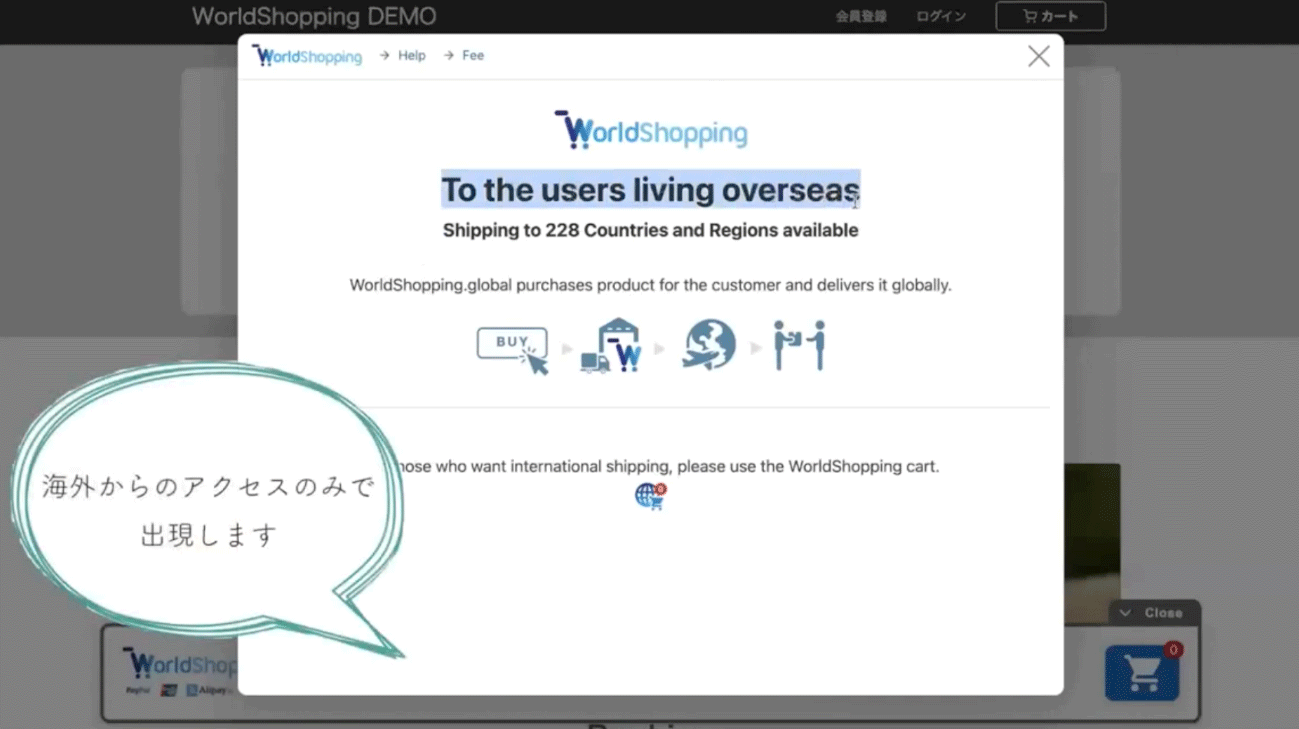The height and width of the screenshot is (729, 1299).
Task: Click the large WorldShopping logo in dialog
Action: coord(651,130)
